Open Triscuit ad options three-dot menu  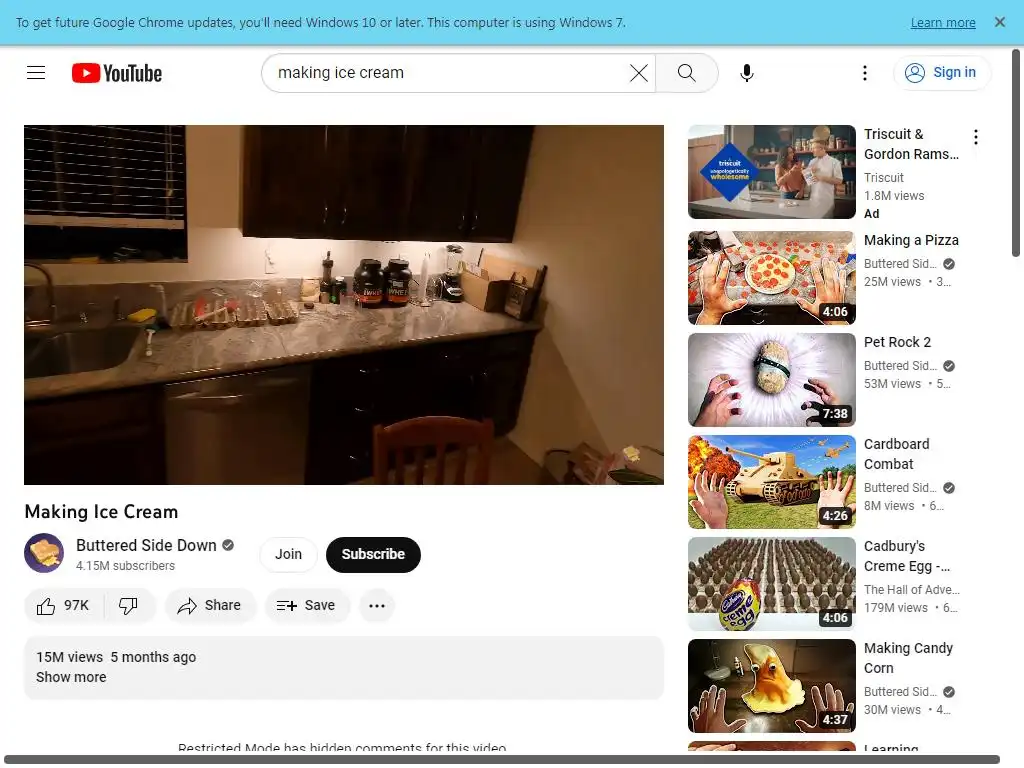[976, 137]
